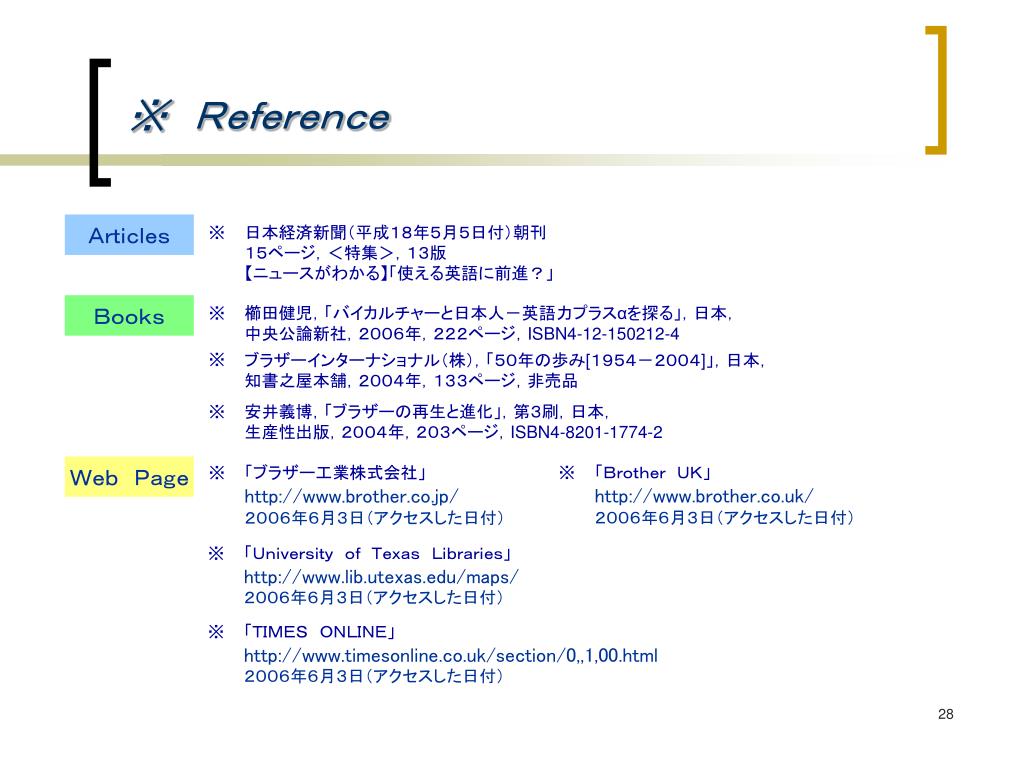This screenshot has width=1024, height=768.
Task: Click the ※ bullet before Brother UK
Action: point(567,473)
